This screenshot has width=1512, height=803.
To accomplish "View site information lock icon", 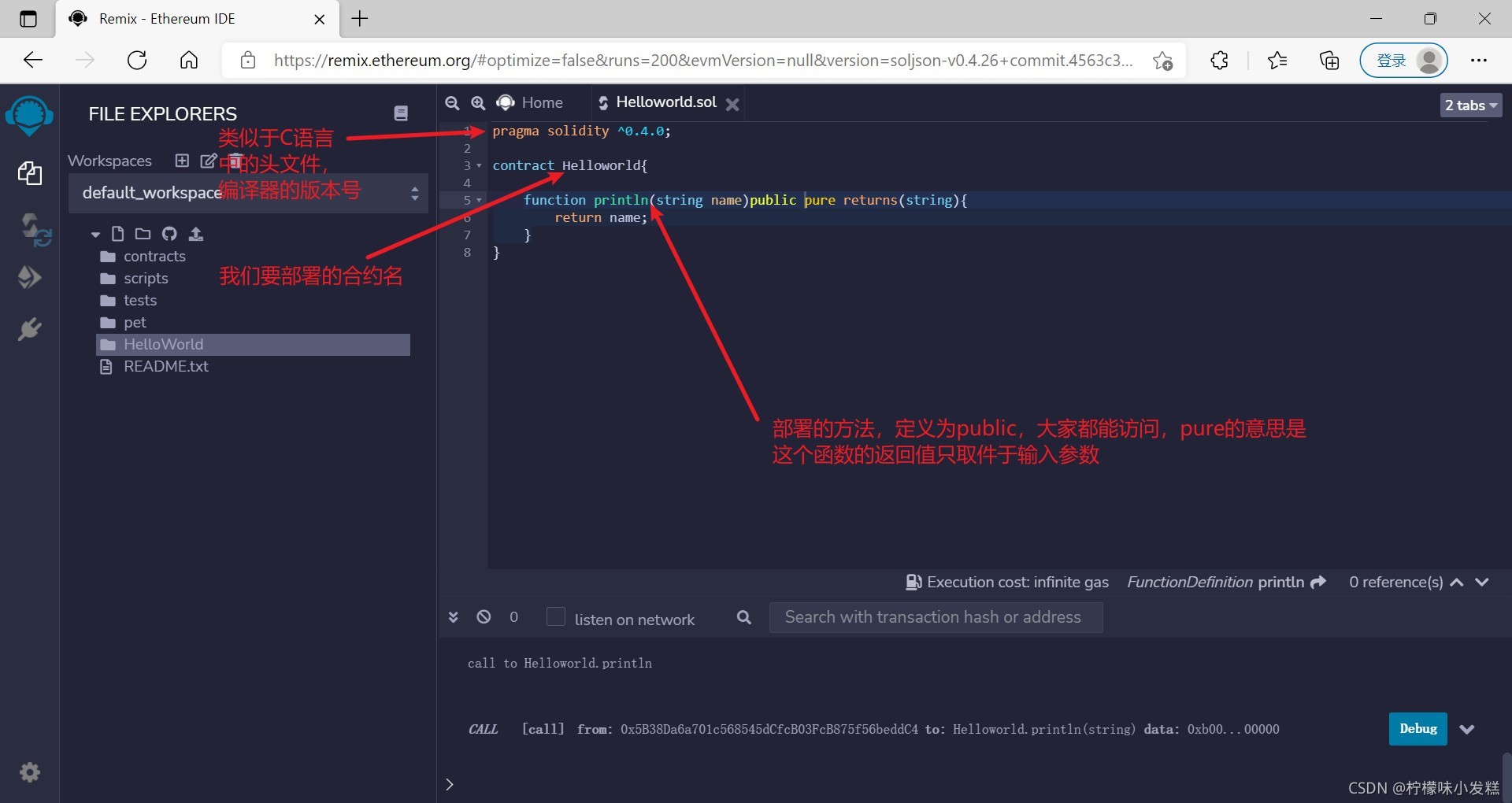I will [248, 60].
